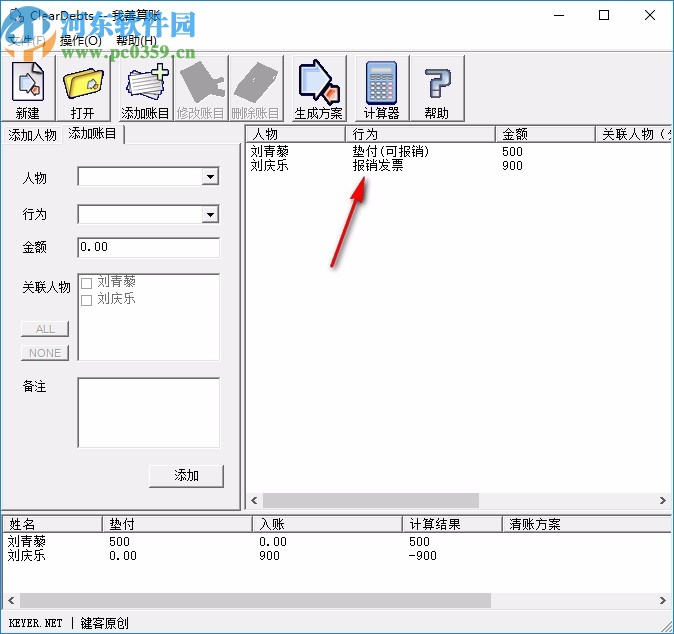Click the 金额 column header

point(545,134)
